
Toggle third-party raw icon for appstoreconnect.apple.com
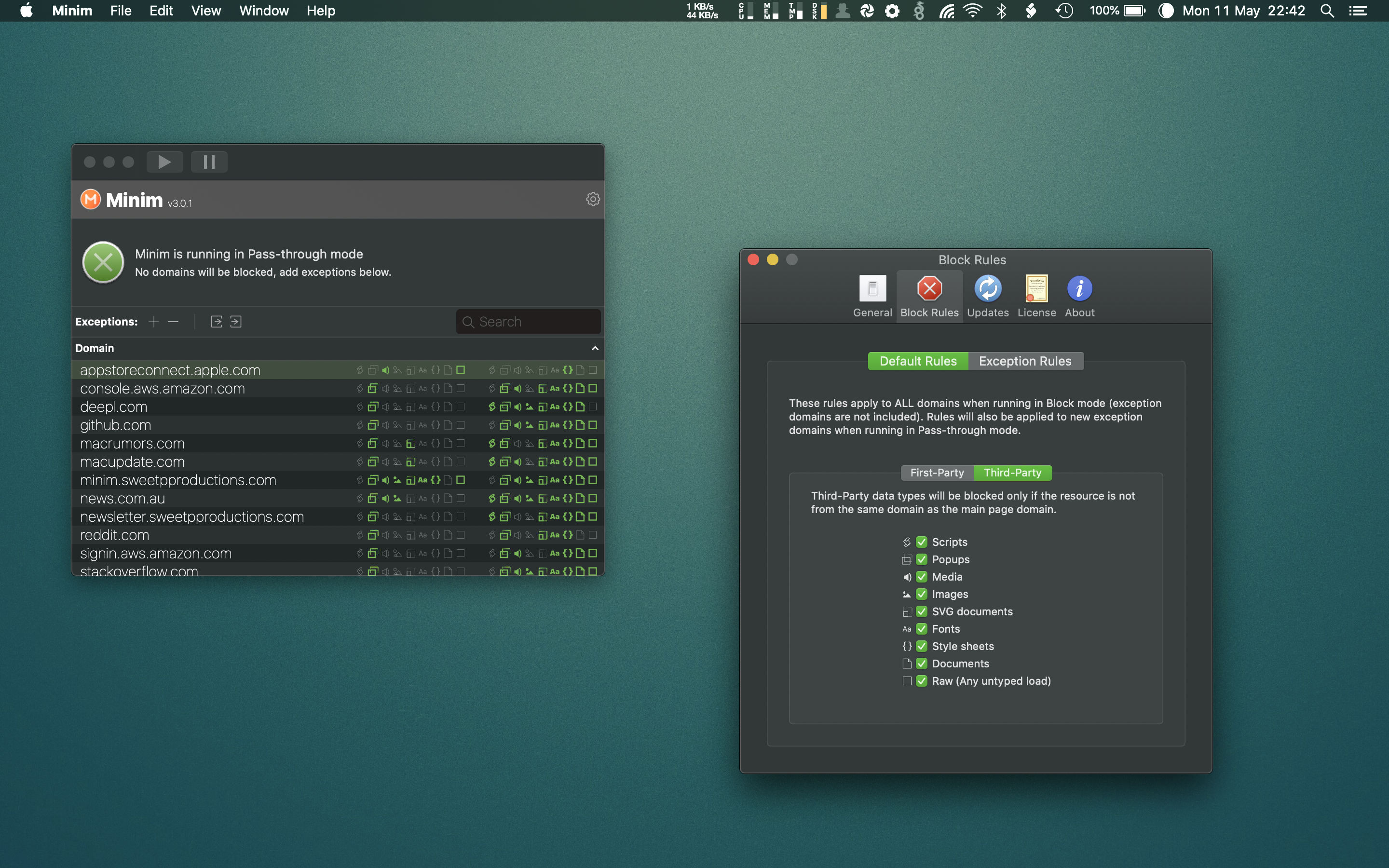point(593,370)
